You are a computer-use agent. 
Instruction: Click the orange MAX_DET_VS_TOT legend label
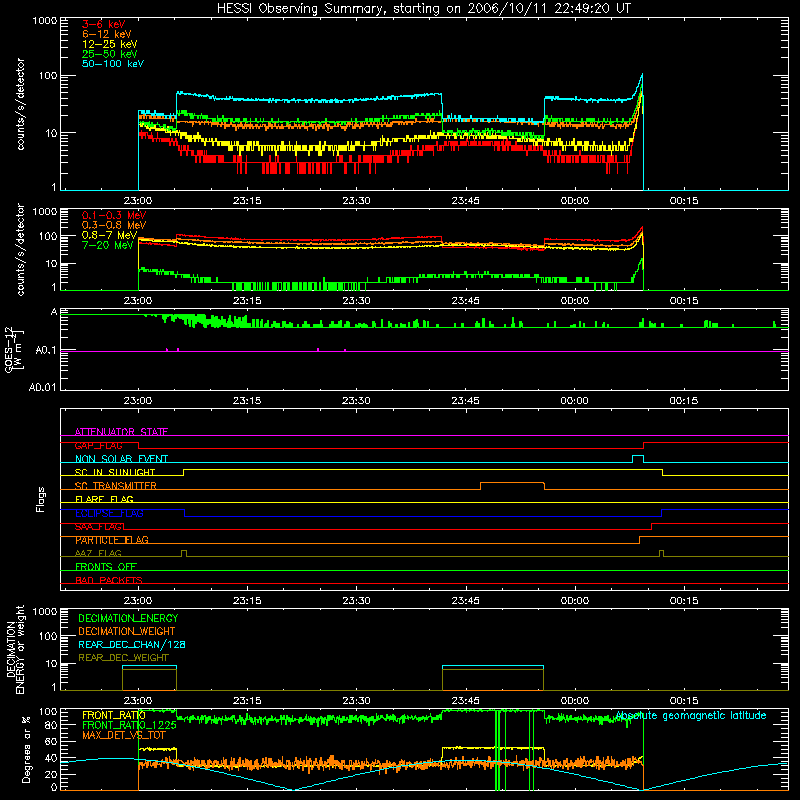click(x=124, y=735)
